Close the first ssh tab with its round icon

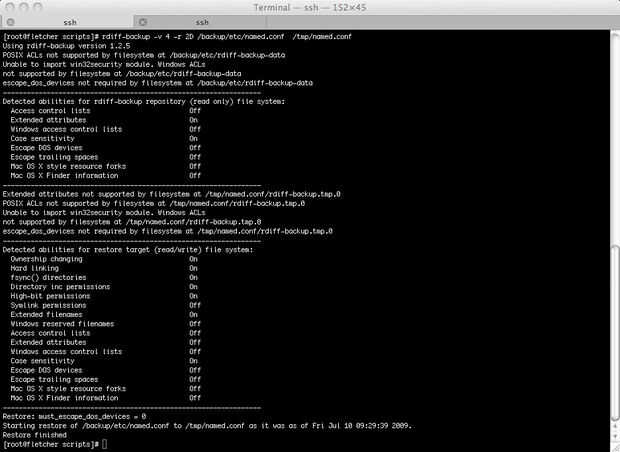click(11, 22)
